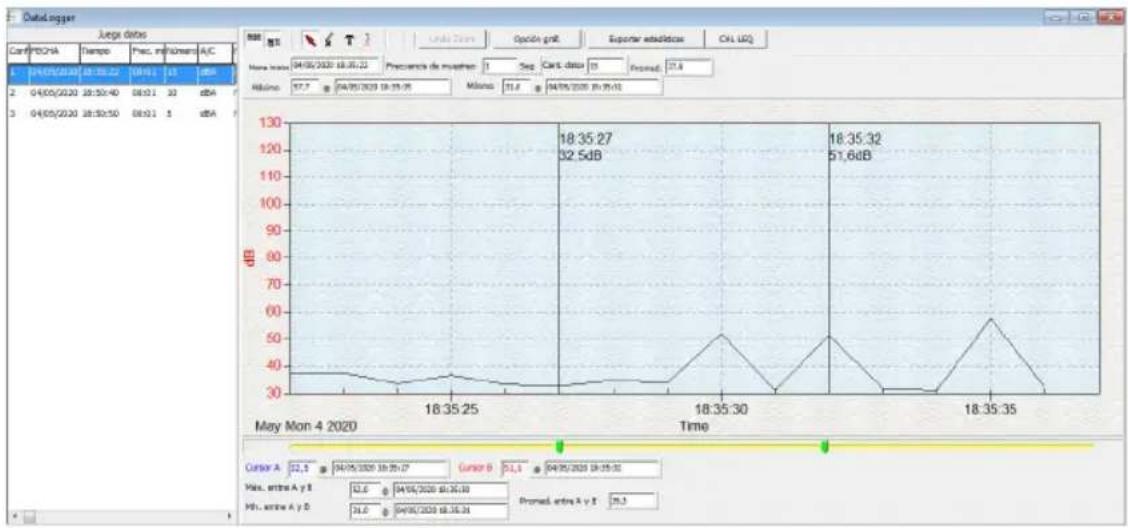
Task: Click the Mín. entre A y B value field
Action: point(364,511)
